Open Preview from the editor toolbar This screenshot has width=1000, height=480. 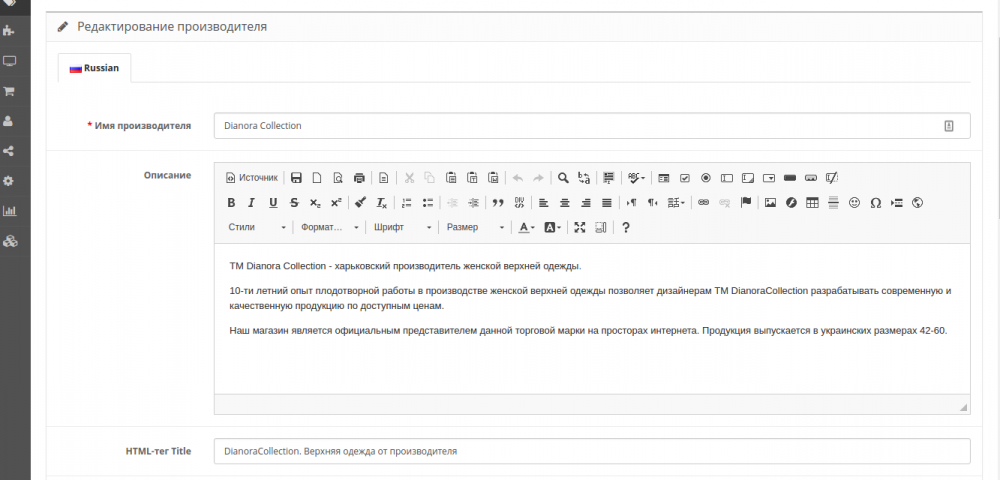tap(338, 178)
